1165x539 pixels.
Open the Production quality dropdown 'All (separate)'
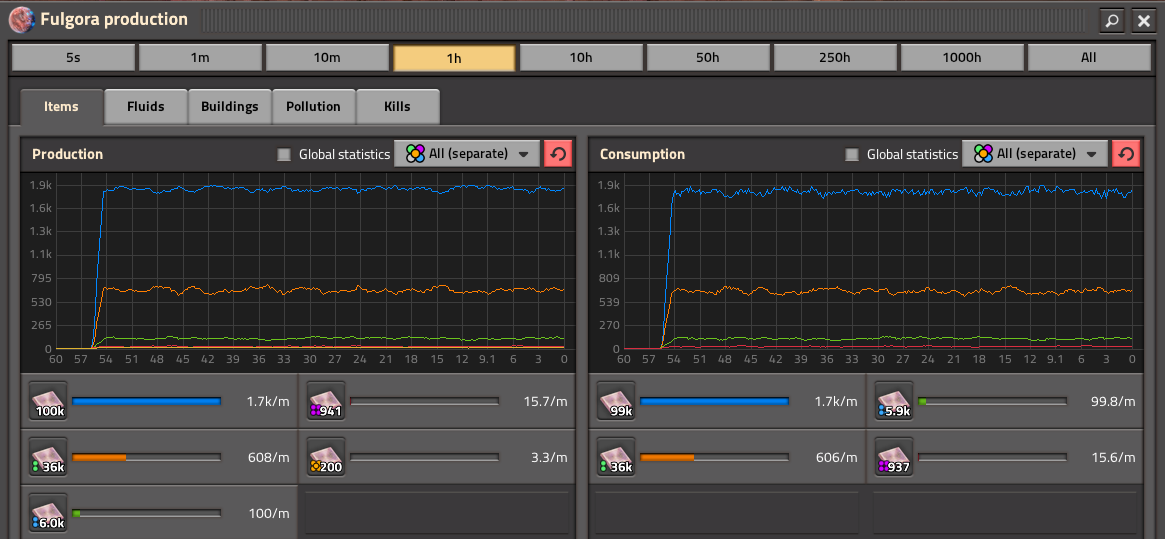[467, 154]
